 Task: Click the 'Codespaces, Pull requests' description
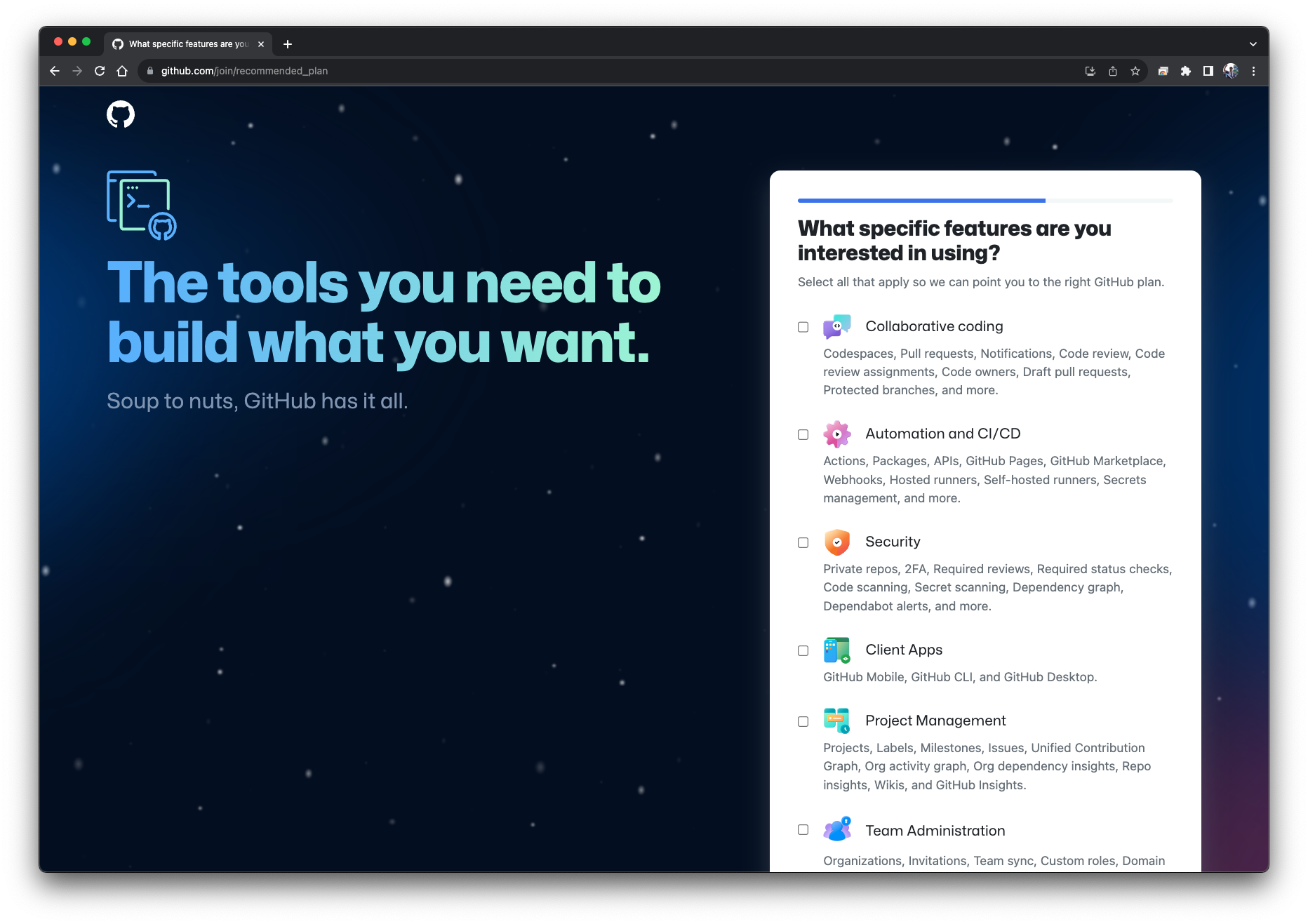(x=994, y=372)
